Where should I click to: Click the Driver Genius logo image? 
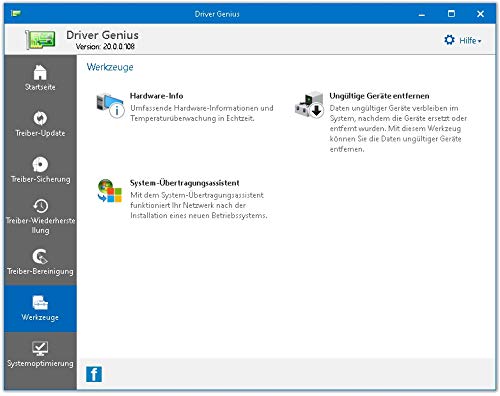[40, 39]
